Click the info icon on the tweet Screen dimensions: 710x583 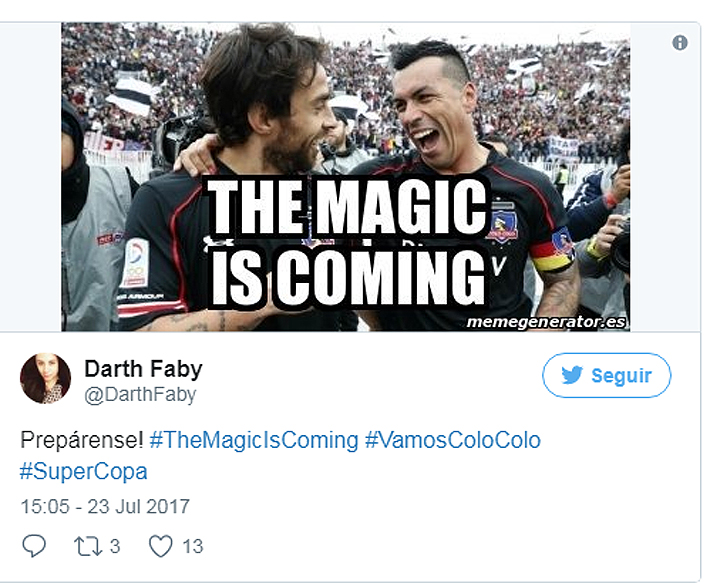pos(680,43)
